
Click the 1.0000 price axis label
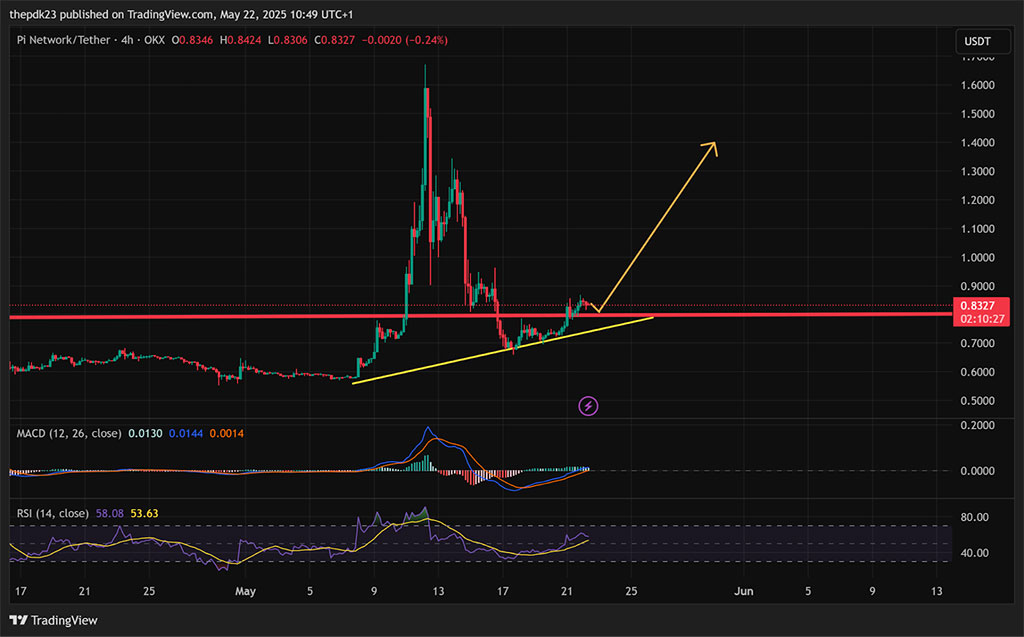[x=978, y=257]
